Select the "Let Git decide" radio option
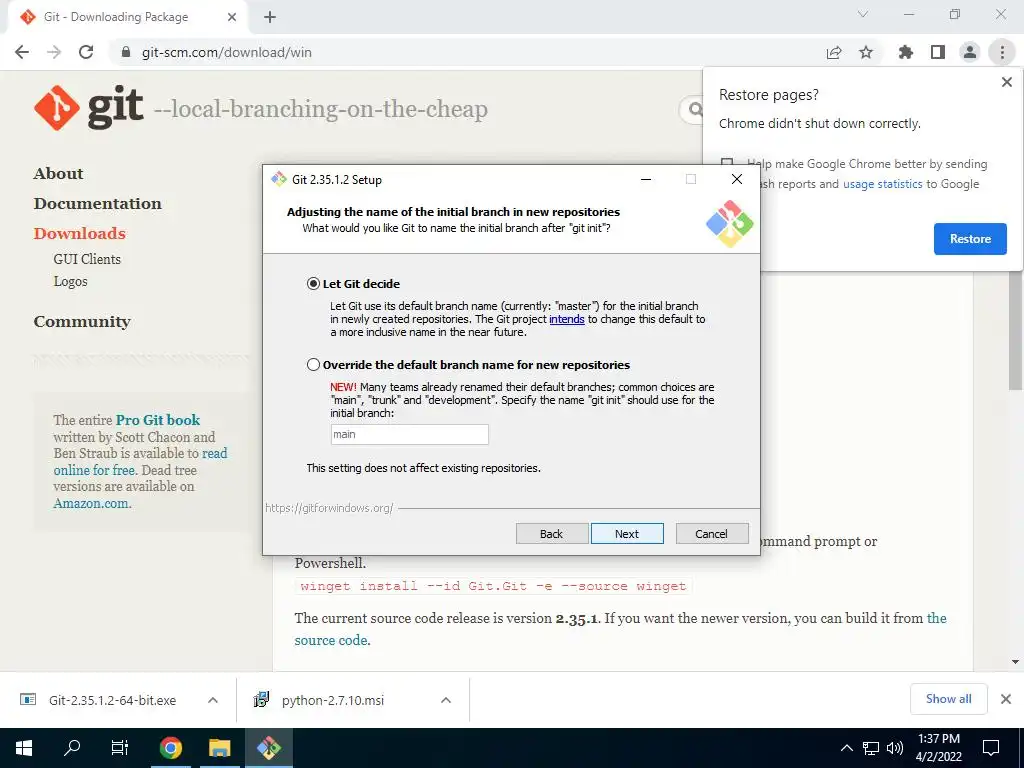 tap(313, 283)
